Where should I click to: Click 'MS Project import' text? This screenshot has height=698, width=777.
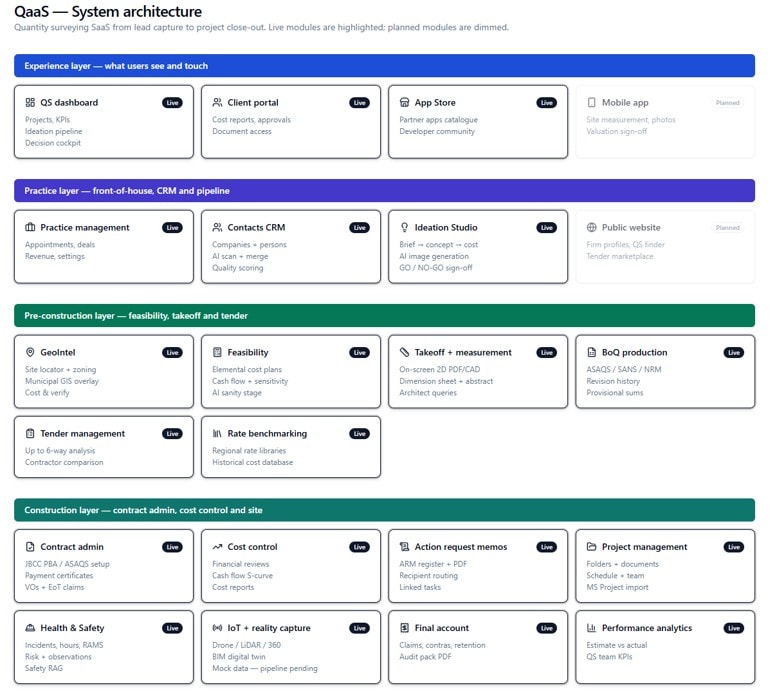[x=617, y=588]
